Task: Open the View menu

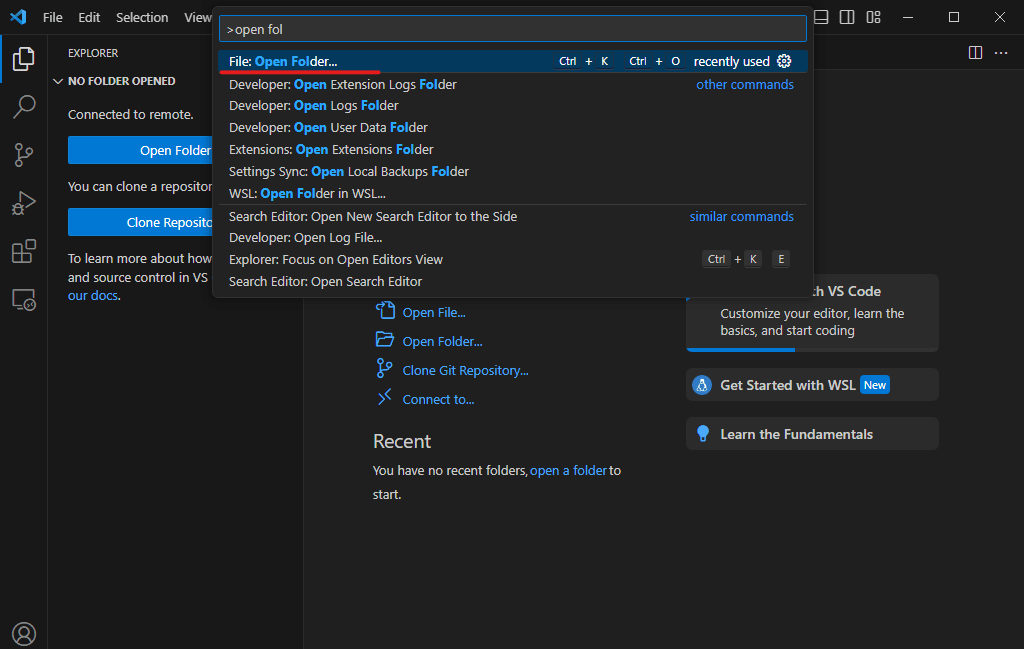Action: pos(197,18)
